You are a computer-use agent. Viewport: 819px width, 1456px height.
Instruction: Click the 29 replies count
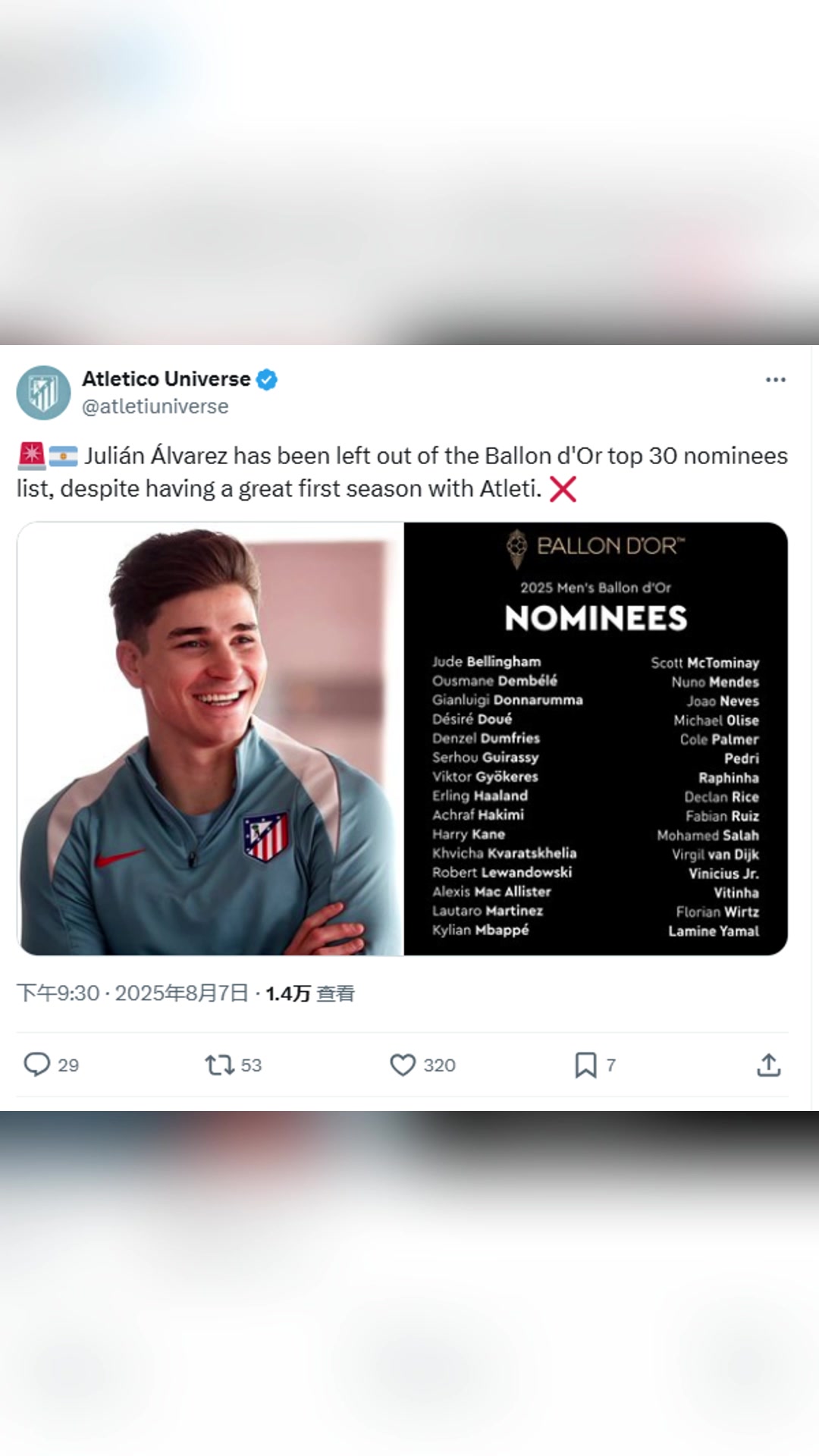68,1065
